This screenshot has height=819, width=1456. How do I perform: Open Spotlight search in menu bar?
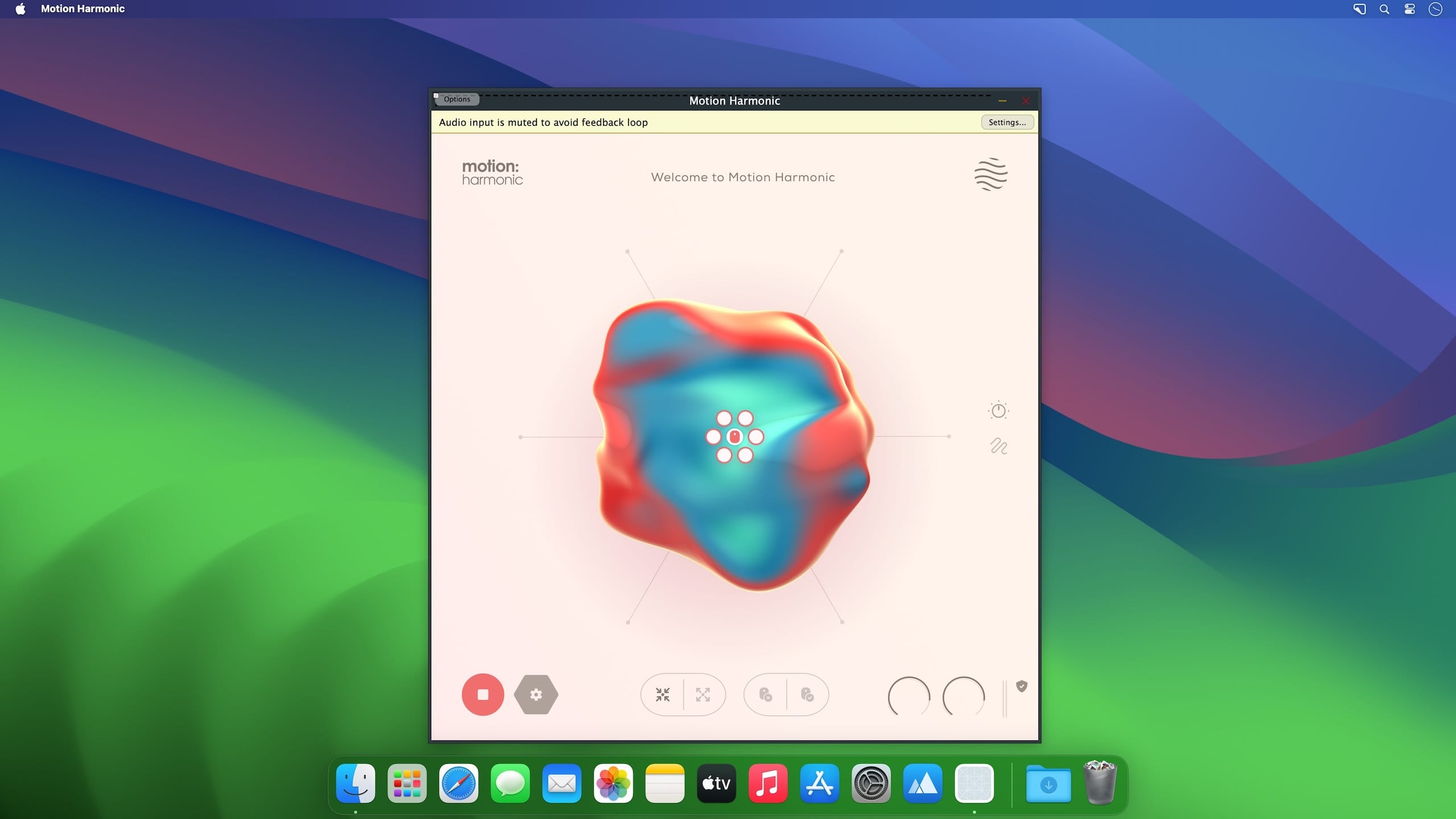point(1384,9)
